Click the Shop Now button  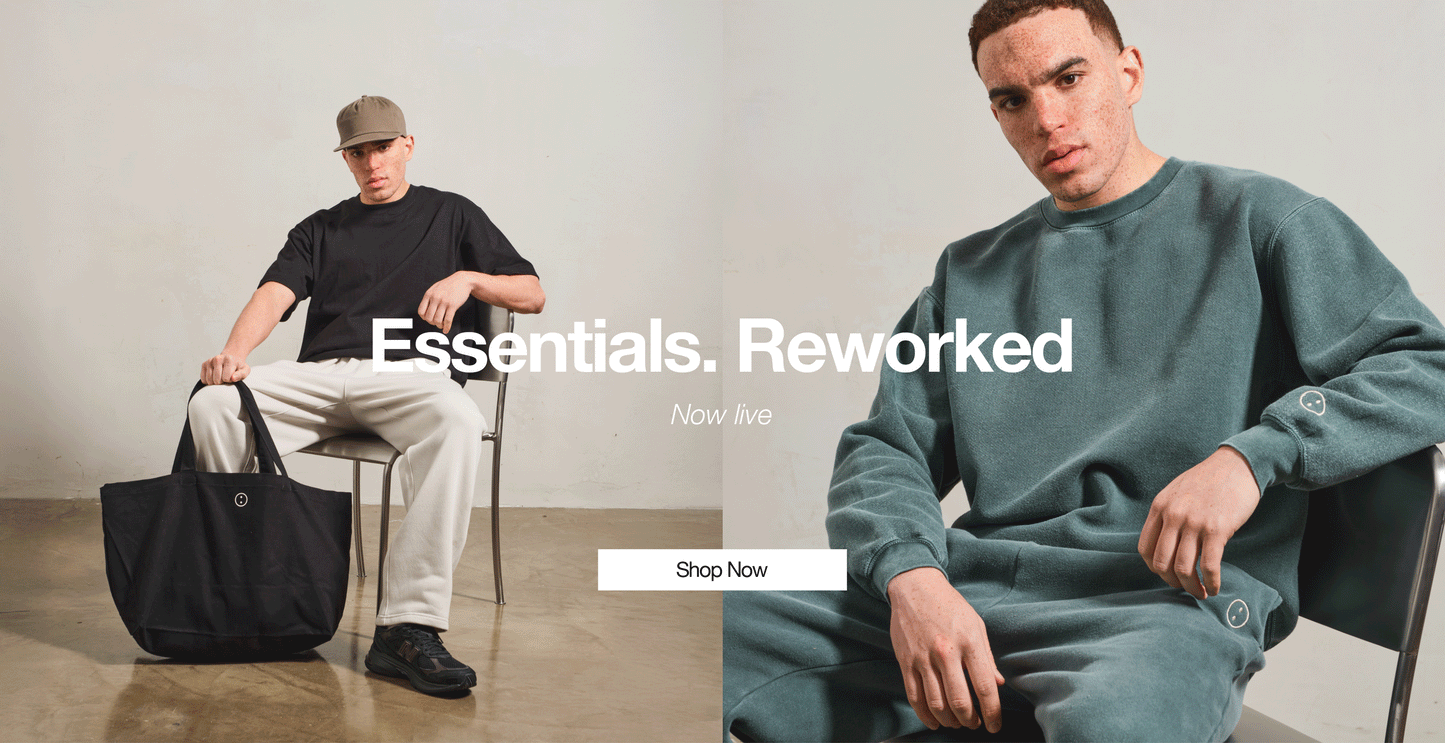(x=722, y=570)
